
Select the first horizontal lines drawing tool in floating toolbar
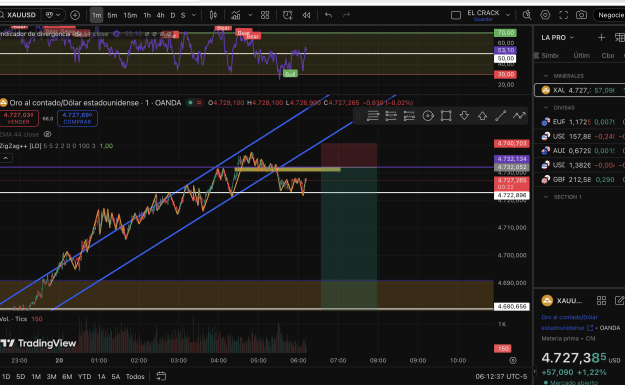tap(373, 116)
